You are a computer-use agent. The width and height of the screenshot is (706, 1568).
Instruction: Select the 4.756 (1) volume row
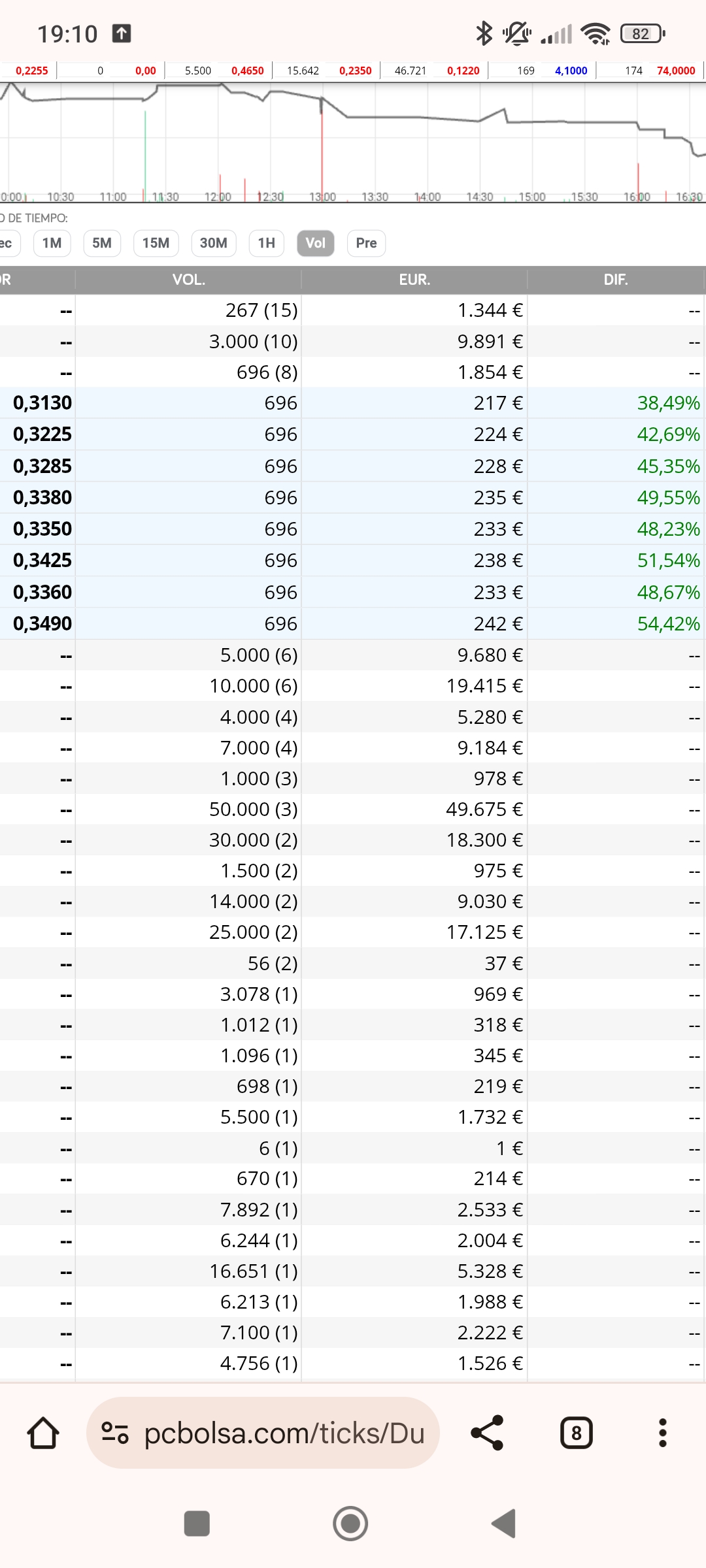click(353, 1364)
